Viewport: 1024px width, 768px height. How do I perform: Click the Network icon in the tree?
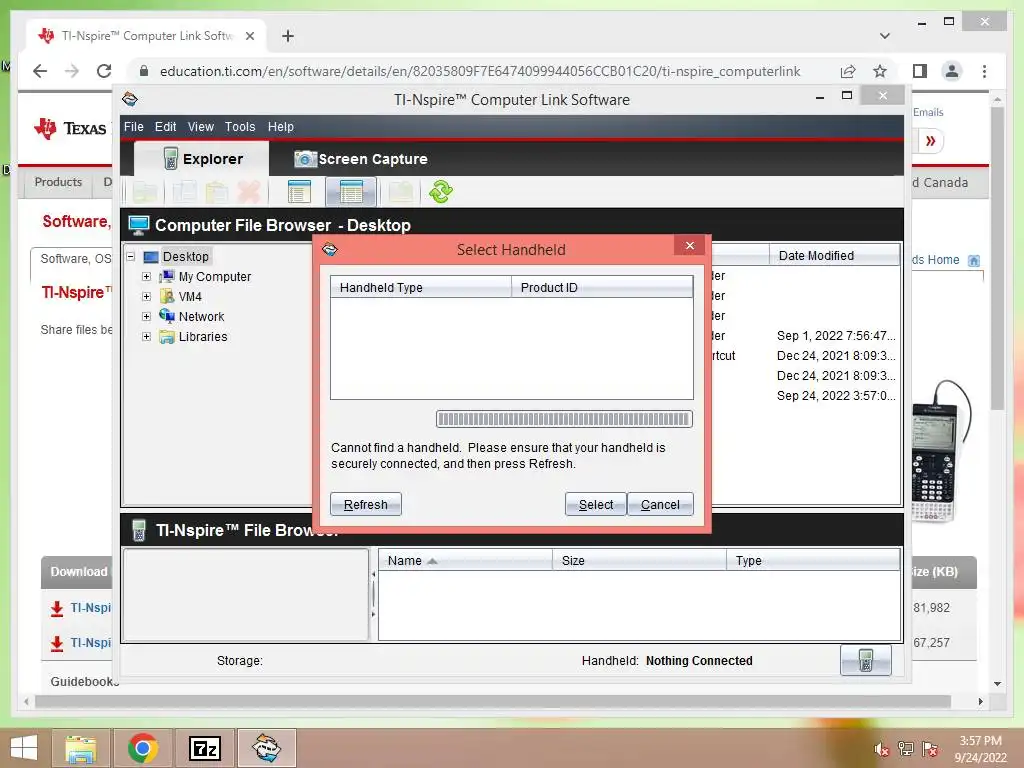coord(167,317)
